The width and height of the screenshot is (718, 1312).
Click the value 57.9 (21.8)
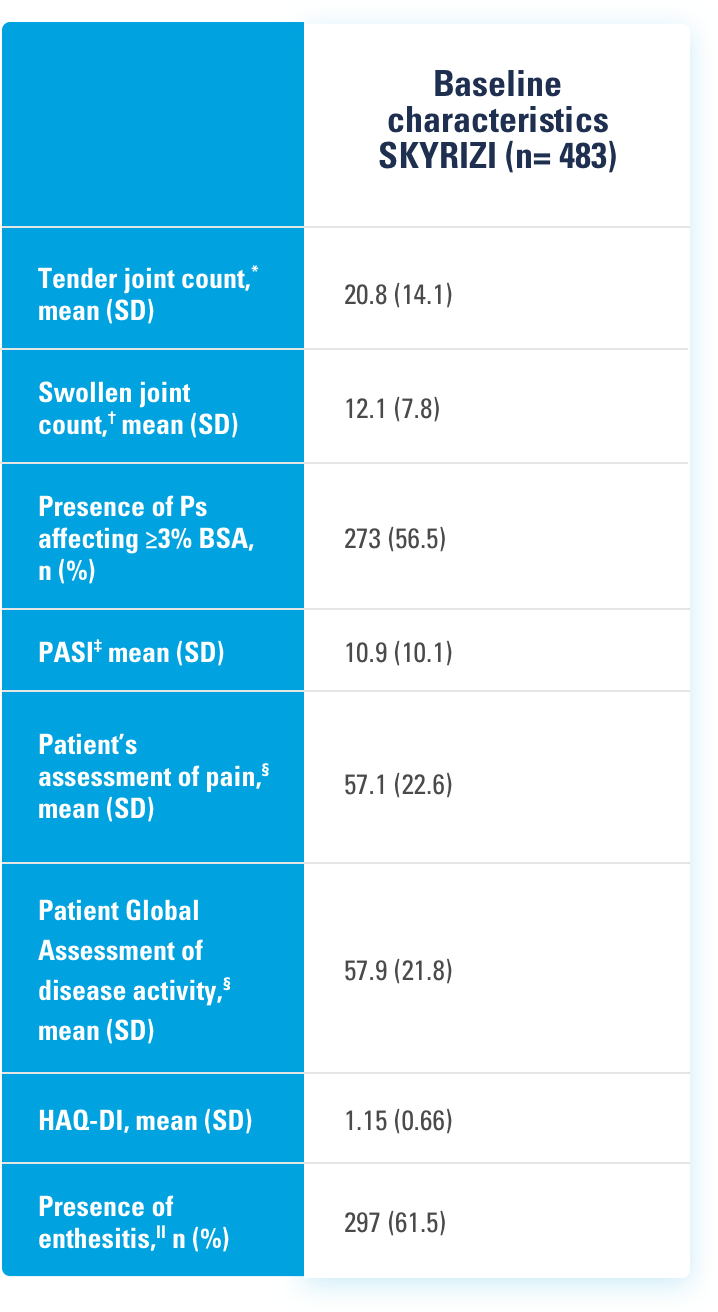398,970
